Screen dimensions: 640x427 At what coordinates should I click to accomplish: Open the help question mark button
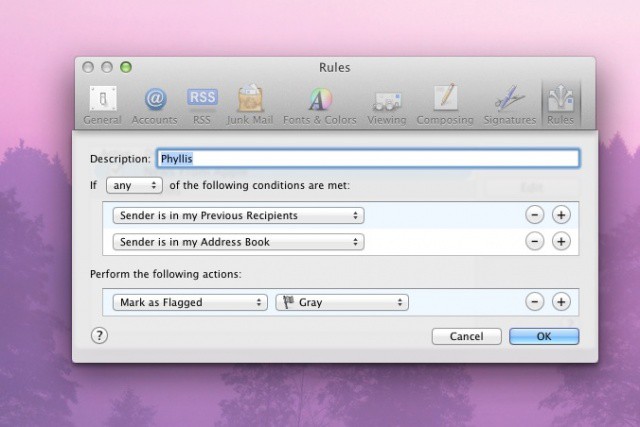tap(99, 336)
